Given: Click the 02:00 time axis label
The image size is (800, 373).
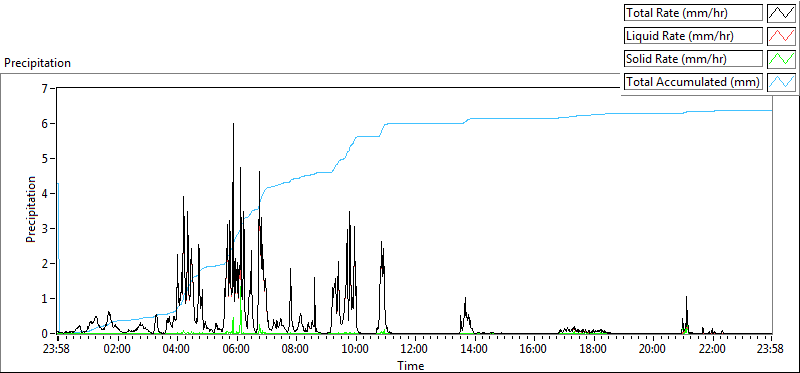Looking at the screenshot, I should (x=118, y=350).
